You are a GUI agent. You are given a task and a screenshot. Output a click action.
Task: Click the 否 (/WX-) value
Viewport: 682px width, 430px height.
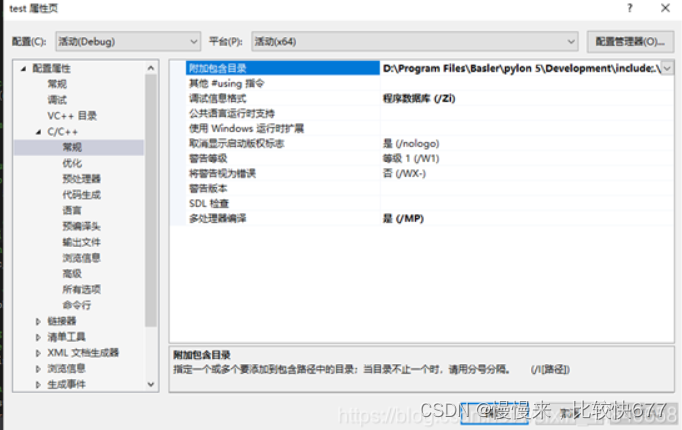[x=404, y=173]
